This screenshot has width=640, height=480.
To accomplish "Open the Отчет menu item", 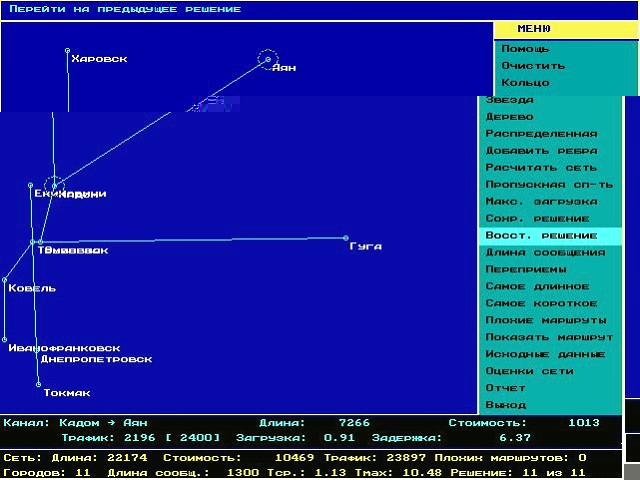I will pos(505,388).
